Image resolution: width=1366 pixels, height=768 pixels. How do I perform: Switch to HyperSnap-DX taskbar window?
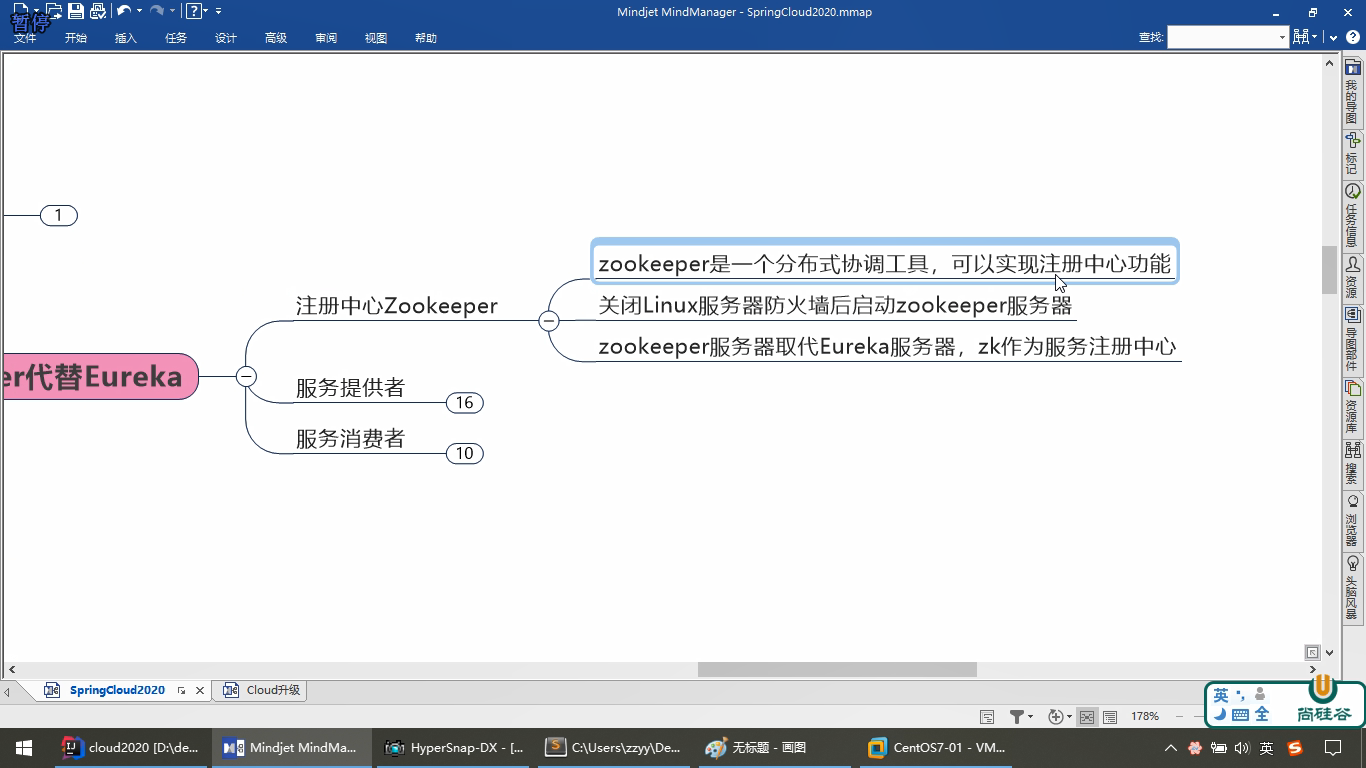[454, 747]
